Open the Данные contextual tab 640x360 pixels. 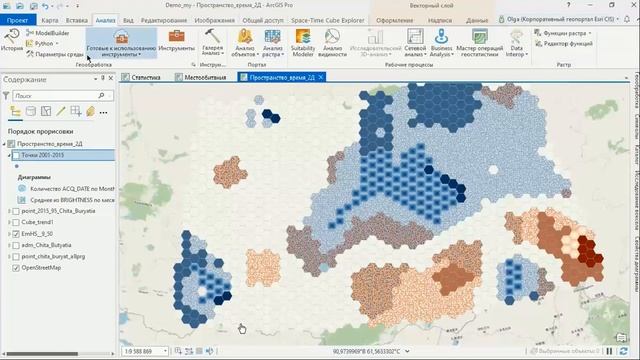pos(477,20)
